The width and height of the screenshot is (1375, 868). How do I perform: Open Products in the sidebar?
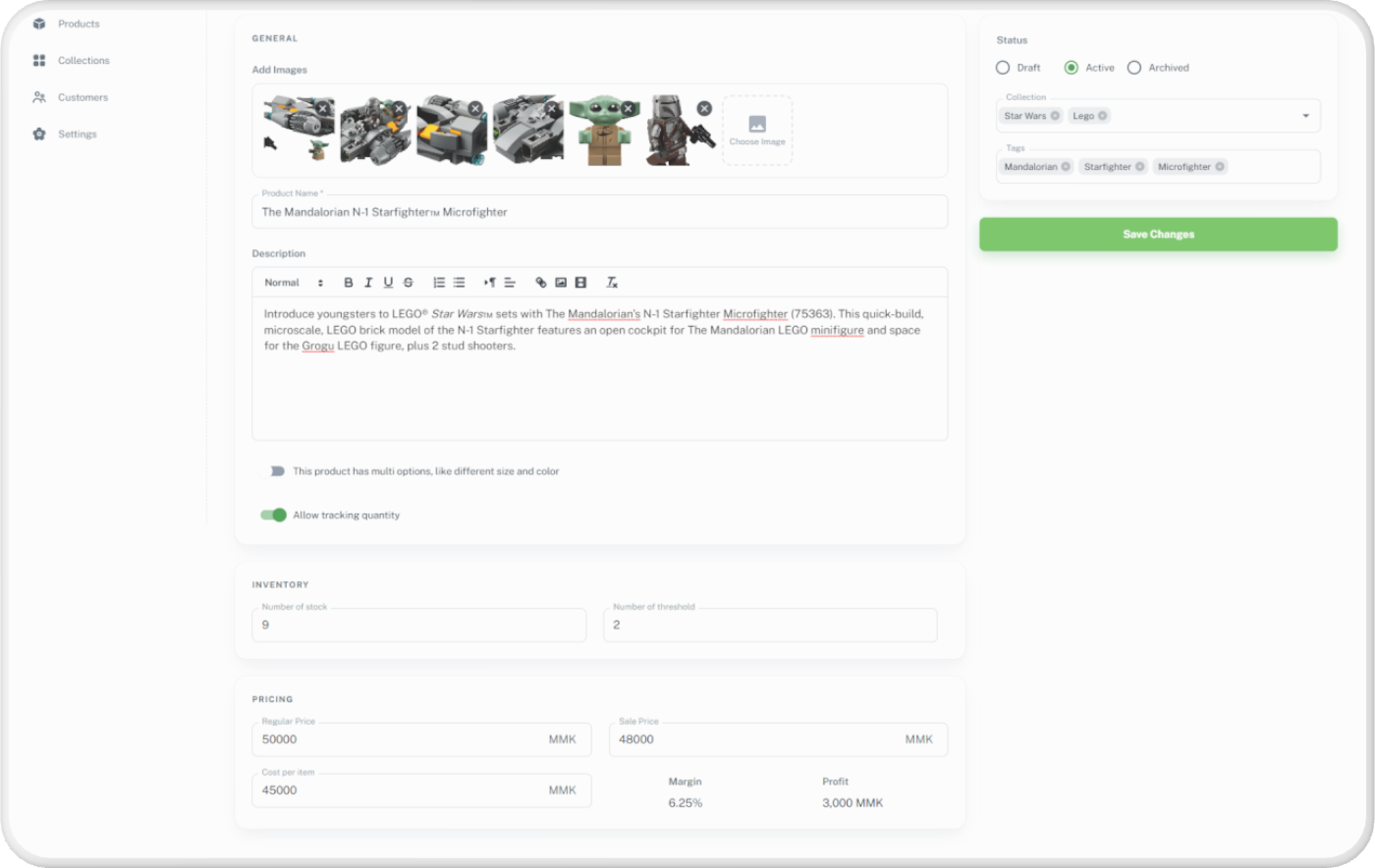[78, 24]
